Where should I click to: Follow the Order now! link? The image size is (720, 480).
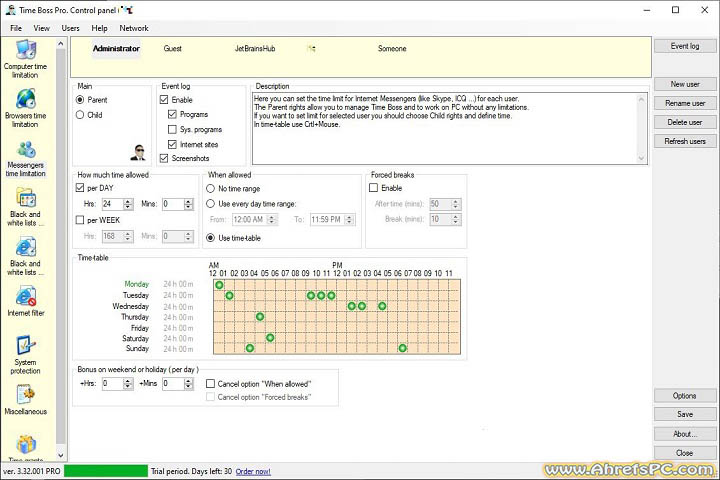[x=253, y=471]
